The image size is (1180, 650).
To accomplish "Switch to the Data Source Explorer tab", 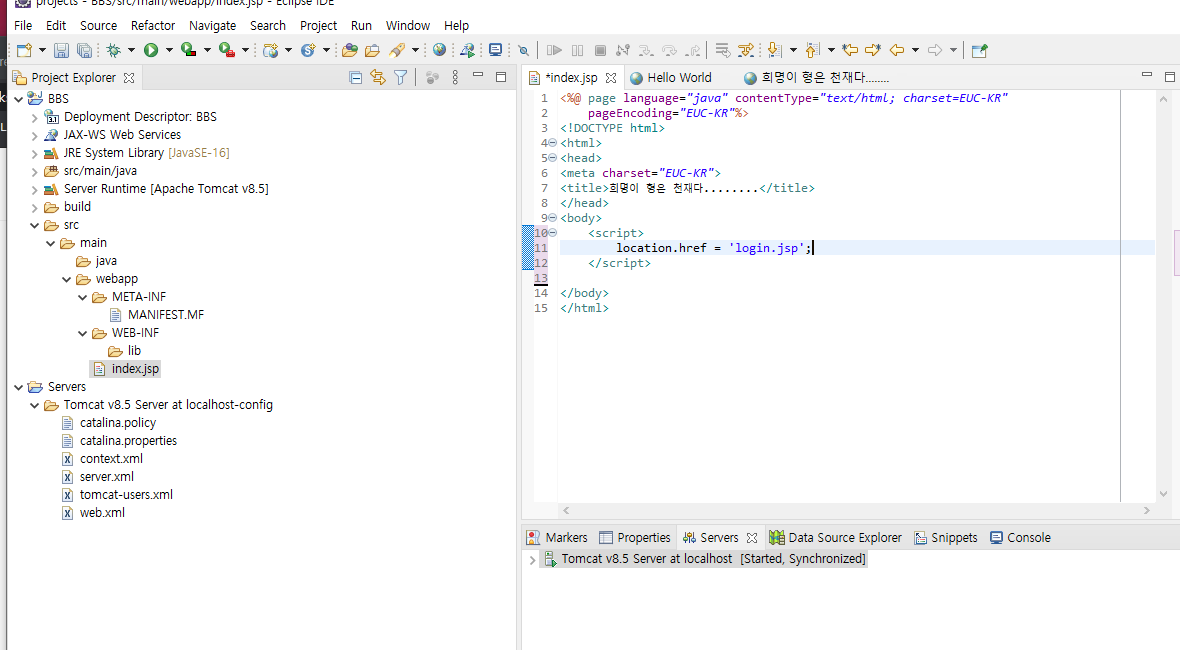I will [835, 538].
